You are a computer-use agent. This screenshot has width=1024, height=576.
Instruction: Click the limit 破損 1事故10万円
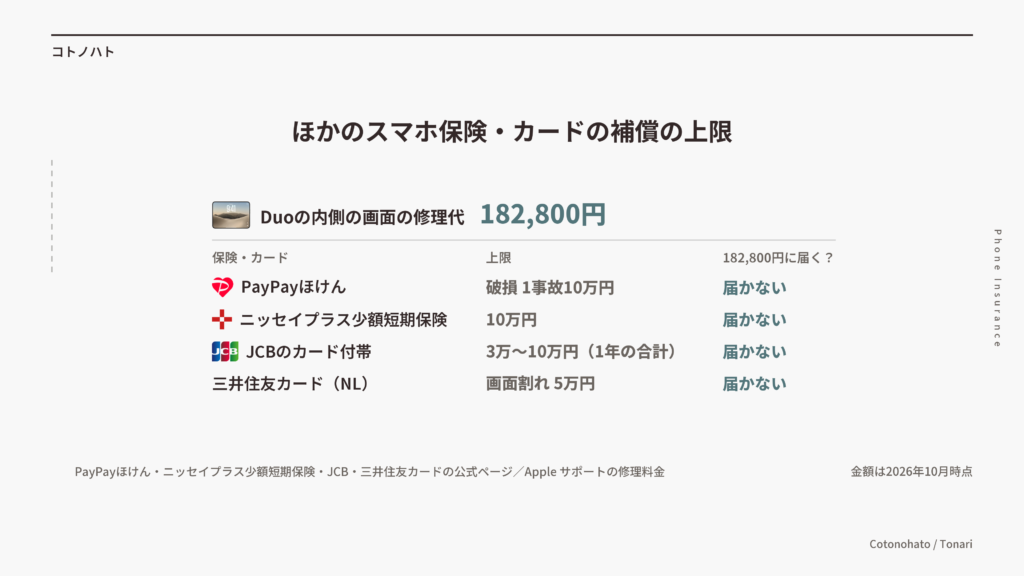click(x=550, y=287)
